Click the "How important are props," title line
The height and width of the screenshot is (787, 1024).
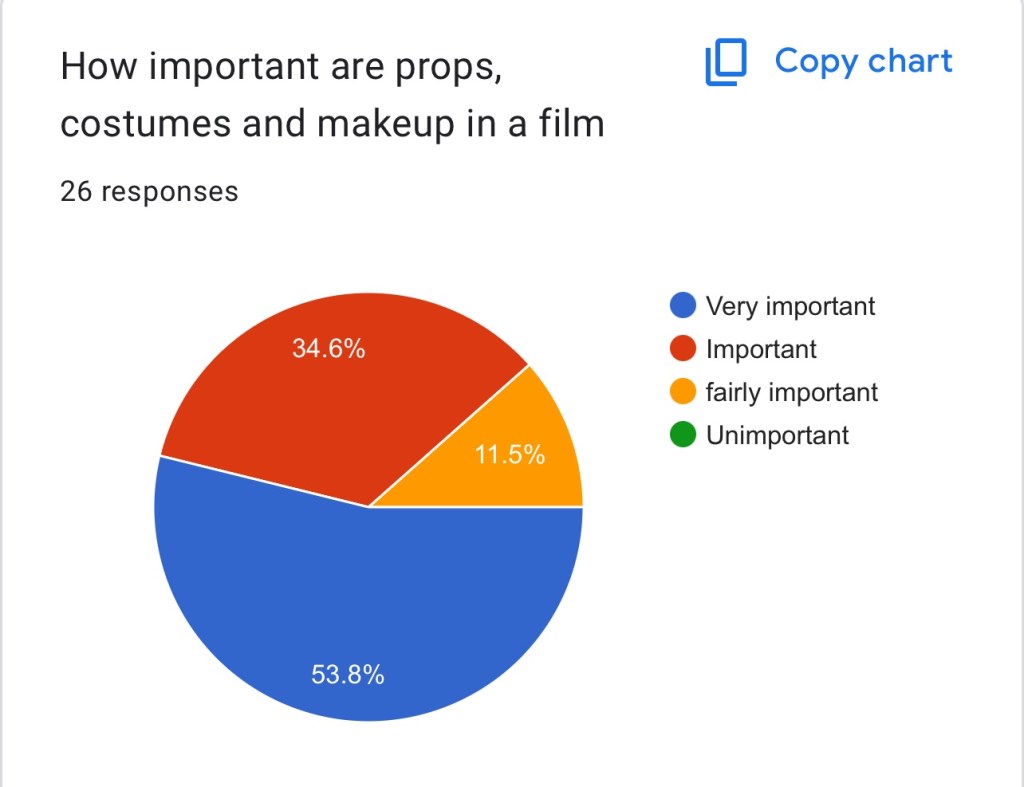pyautogui.click(x=280, y=66)
